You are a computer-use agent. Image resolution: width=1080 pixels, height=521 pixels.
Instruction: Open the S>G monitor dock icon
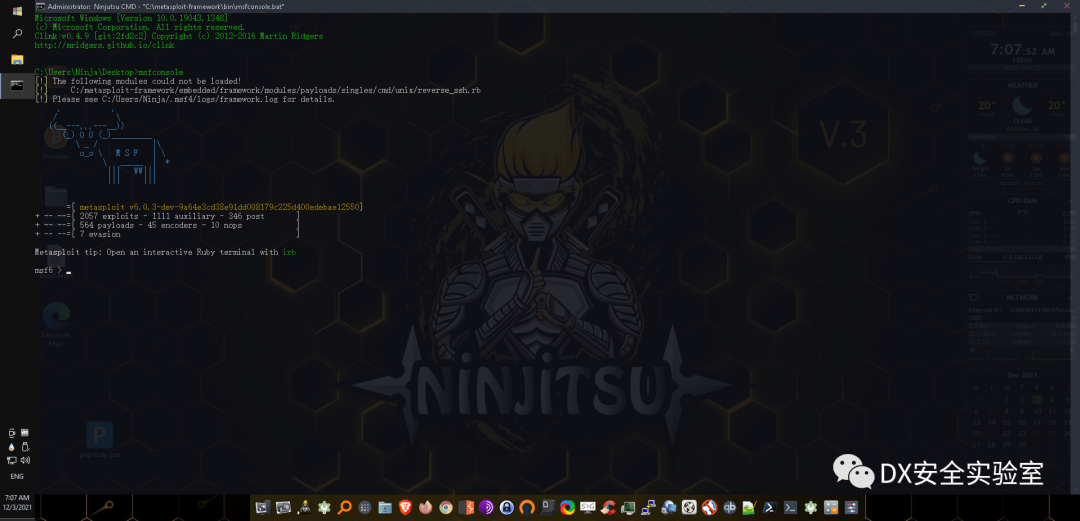coord(588,507)
